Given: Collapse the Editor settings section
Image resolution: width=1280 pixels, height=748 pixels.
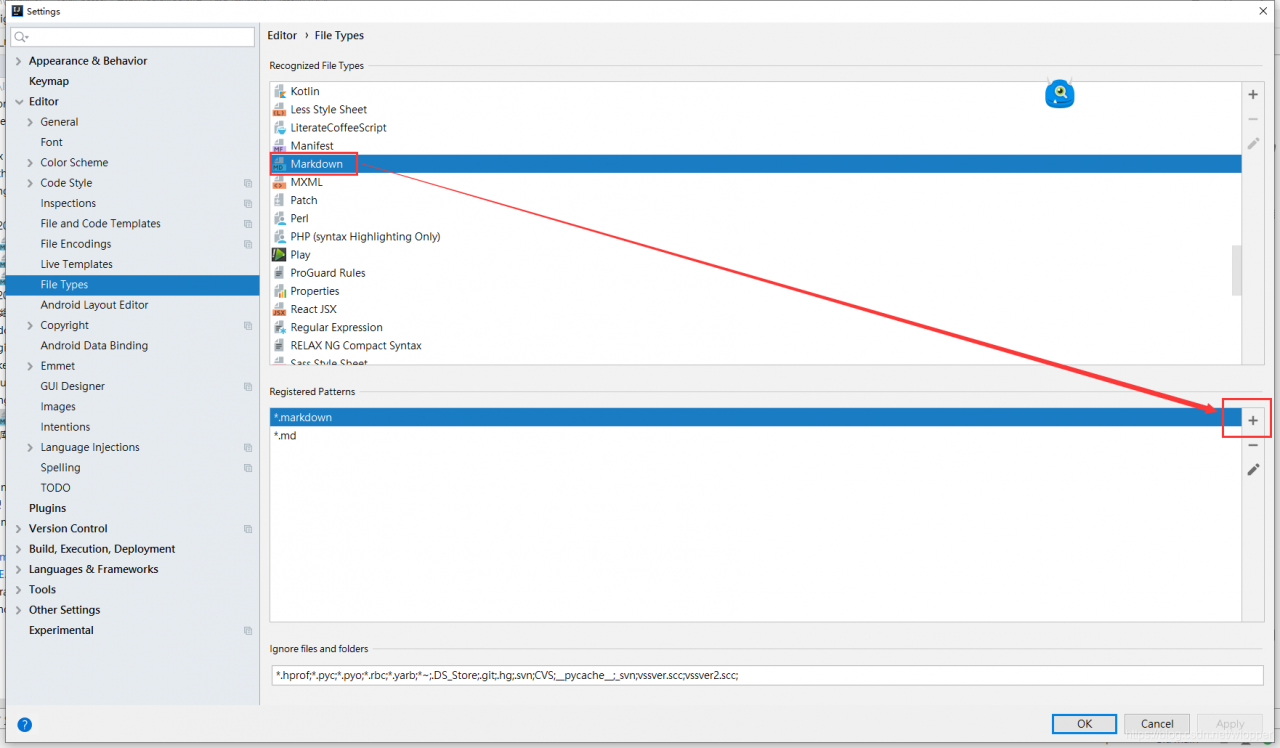Looking at the screenshot, I should 18,102.
